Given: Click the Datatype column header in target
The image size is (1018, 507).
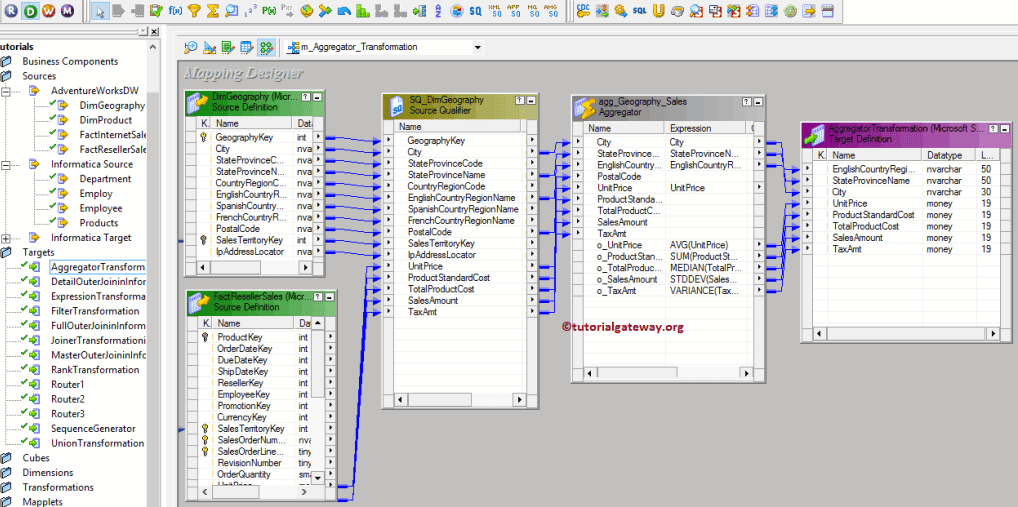Looking at the screenshot, I should (x=950, y=155).
